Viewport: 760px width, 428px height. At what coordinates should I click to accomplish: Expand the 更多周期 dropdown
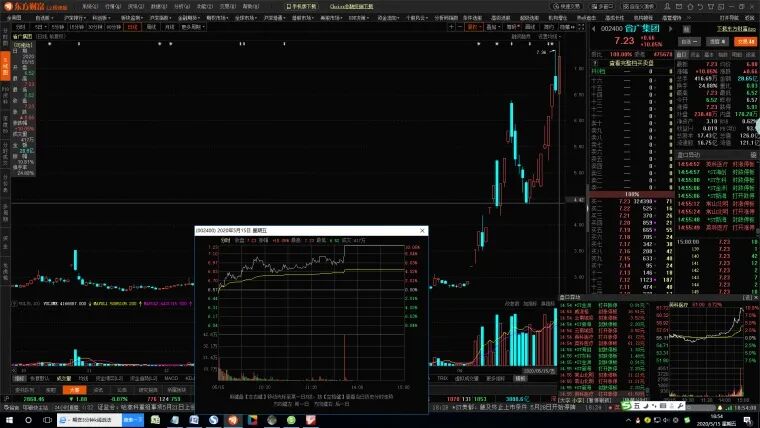tap(193, 27)
